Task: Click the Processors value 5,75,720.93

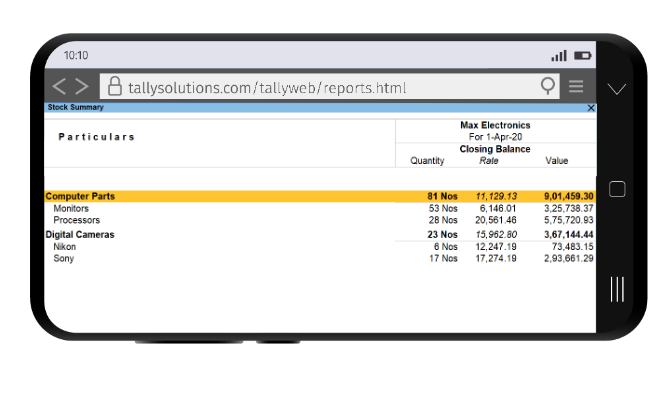Action: coord(569,220)
